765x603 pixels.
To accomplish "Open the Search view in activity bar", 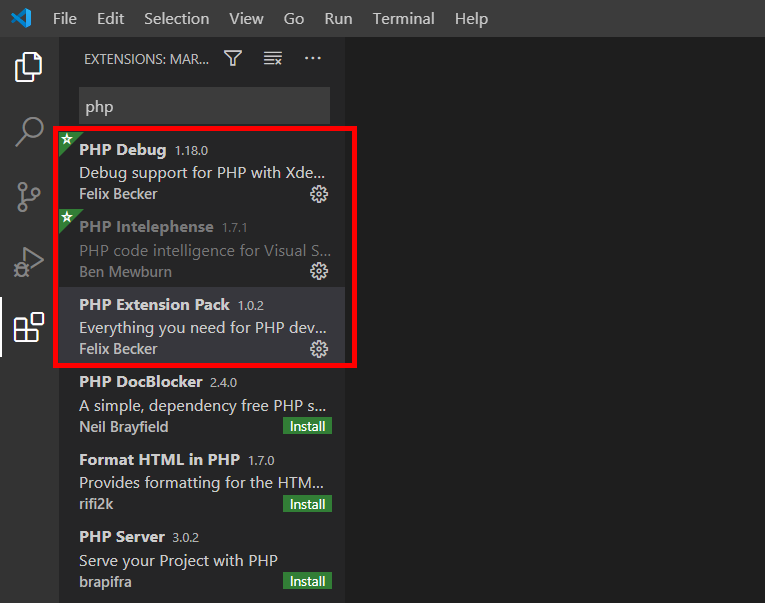I will [x=28, y=132].
